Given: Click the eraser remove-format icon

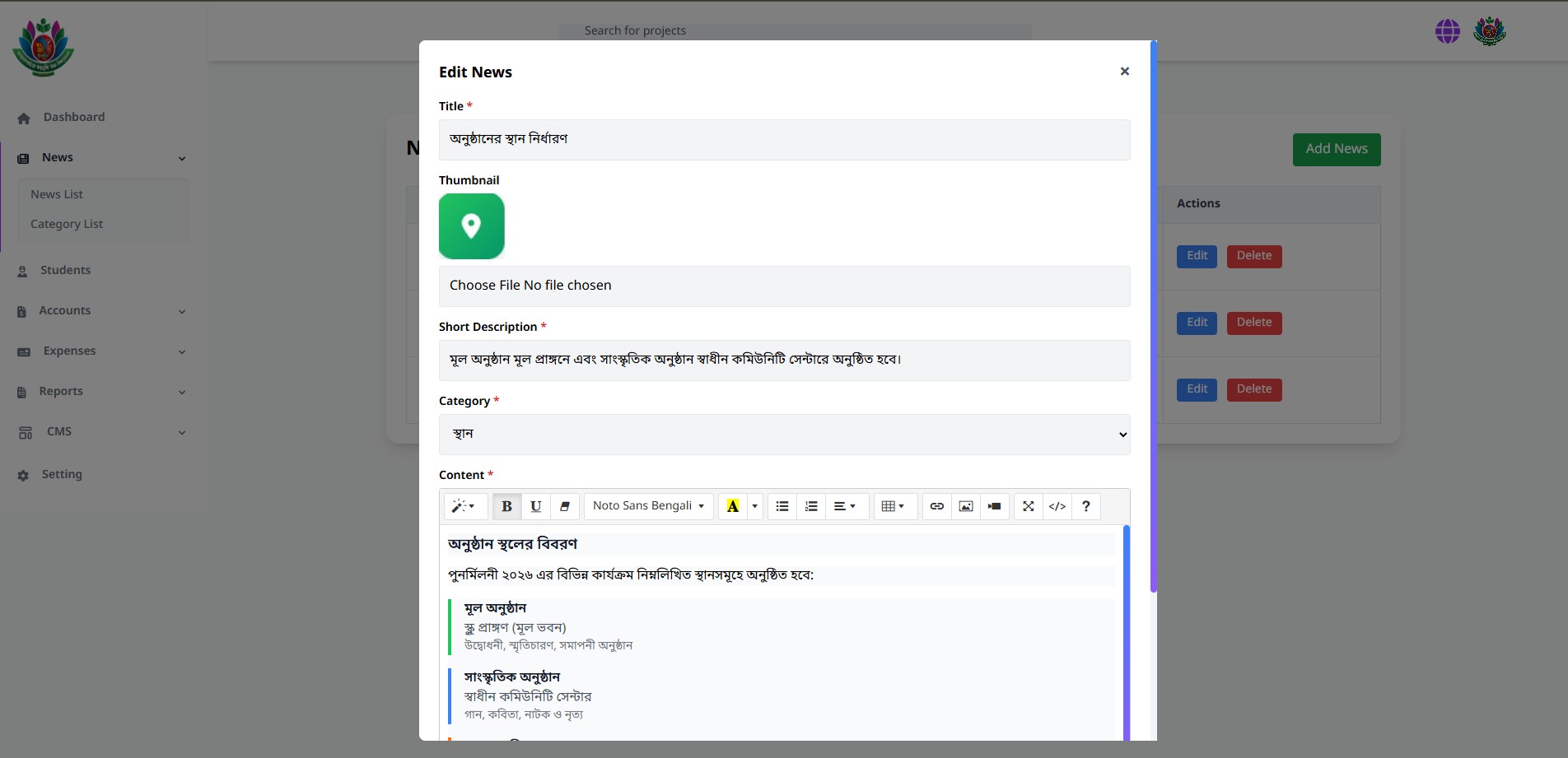Looking at the screenshot, I should [564, 506].
